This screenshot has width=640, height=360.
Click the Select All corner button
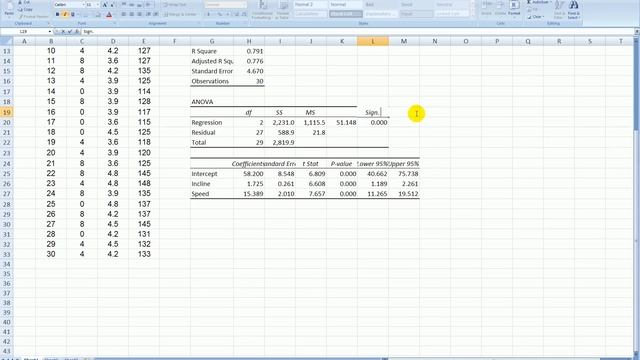7,41
